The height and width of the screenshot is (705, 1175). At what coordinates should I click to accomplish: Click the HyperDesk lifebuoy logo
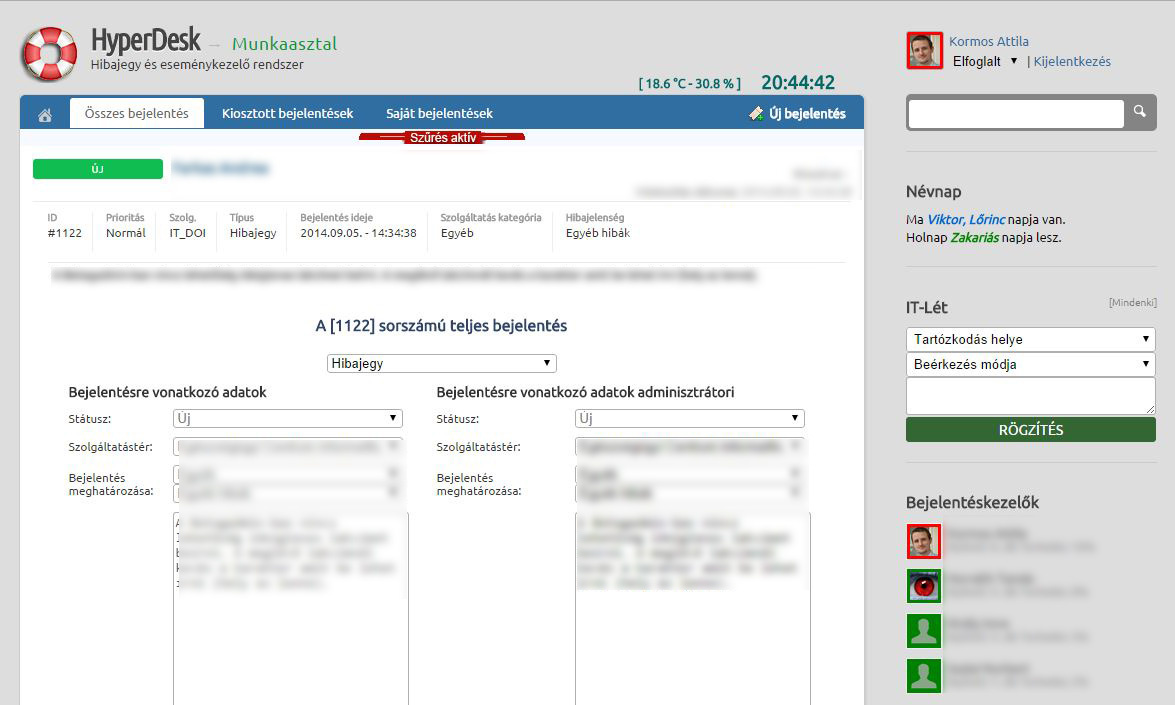coord(50,54)
